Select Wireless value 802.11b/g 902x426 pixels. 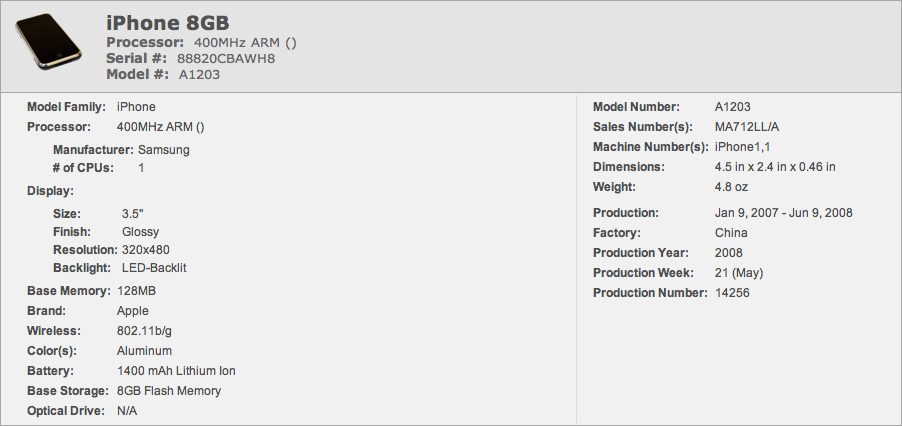point(144,331)
